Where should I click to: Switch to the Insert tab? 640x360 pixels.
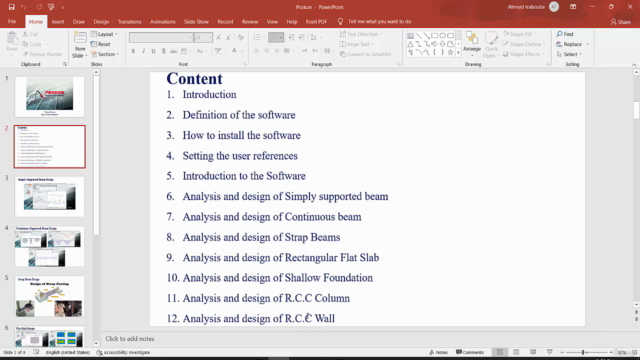[58, 22]
